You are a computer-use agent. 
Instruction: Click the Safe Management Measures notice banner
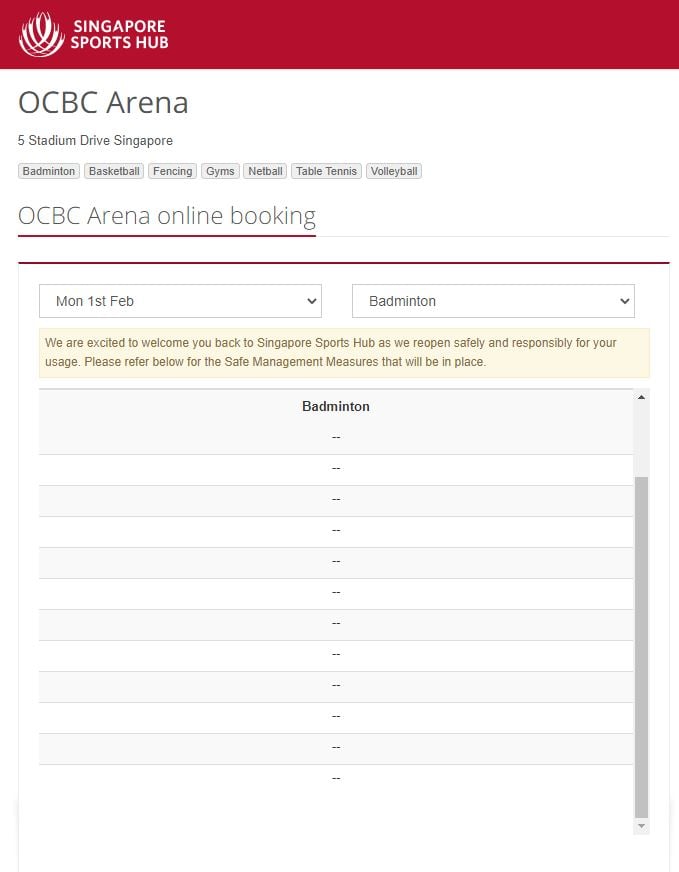point(344,352)
